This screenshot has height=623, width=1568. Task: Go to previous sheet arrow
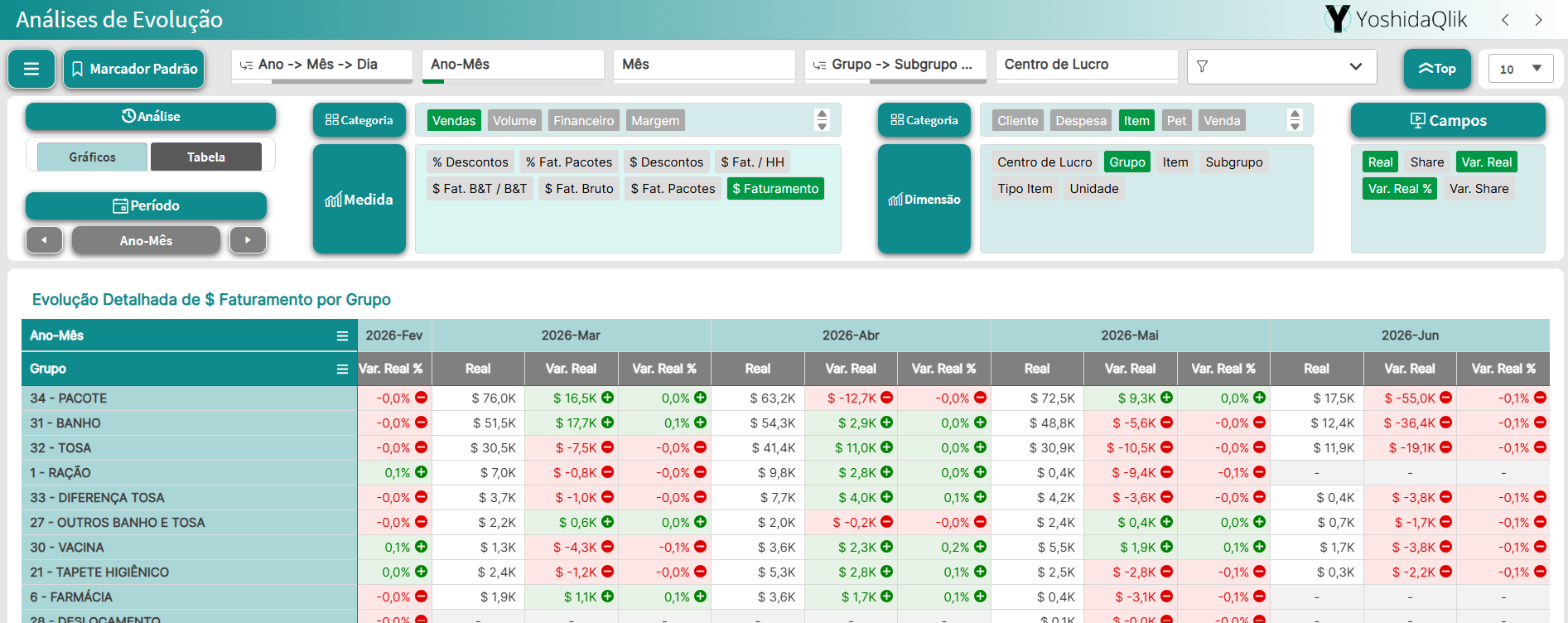[1505, 20]
